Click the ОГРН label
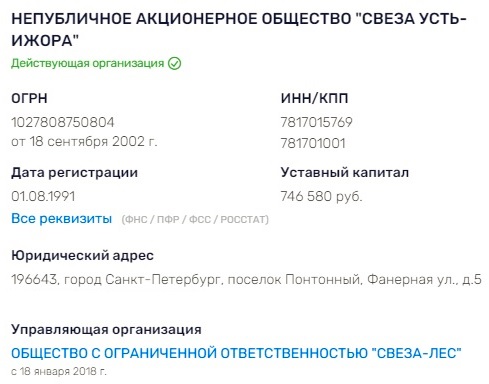Viewport: 489px width, 384px height. click(29, 99)
